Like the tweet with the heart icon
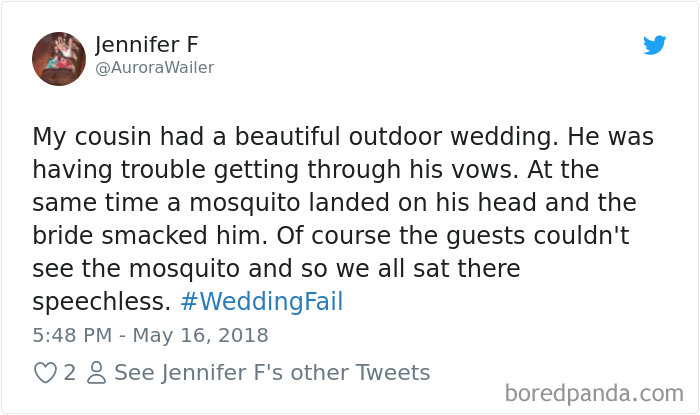The height and width of the screenshot is (415, 700). tap(45, 373)
